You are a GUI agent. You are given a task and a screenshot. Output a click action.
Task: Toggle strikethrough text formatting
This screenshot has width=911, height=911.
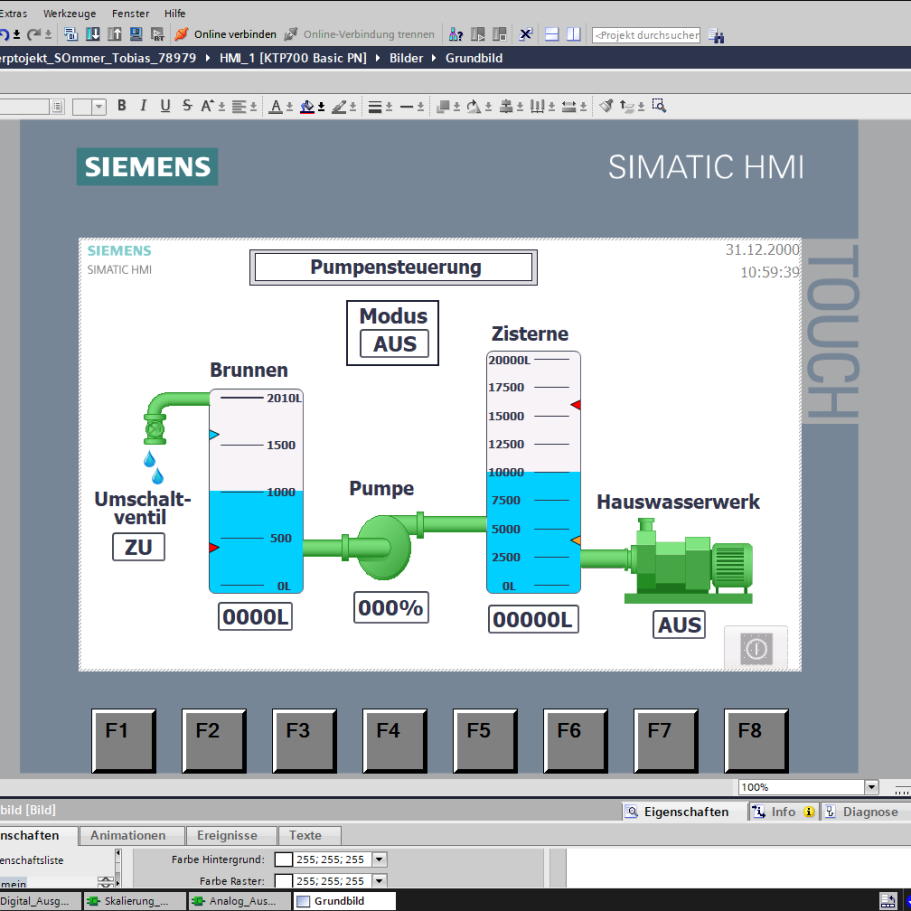[x=187, y=106]
